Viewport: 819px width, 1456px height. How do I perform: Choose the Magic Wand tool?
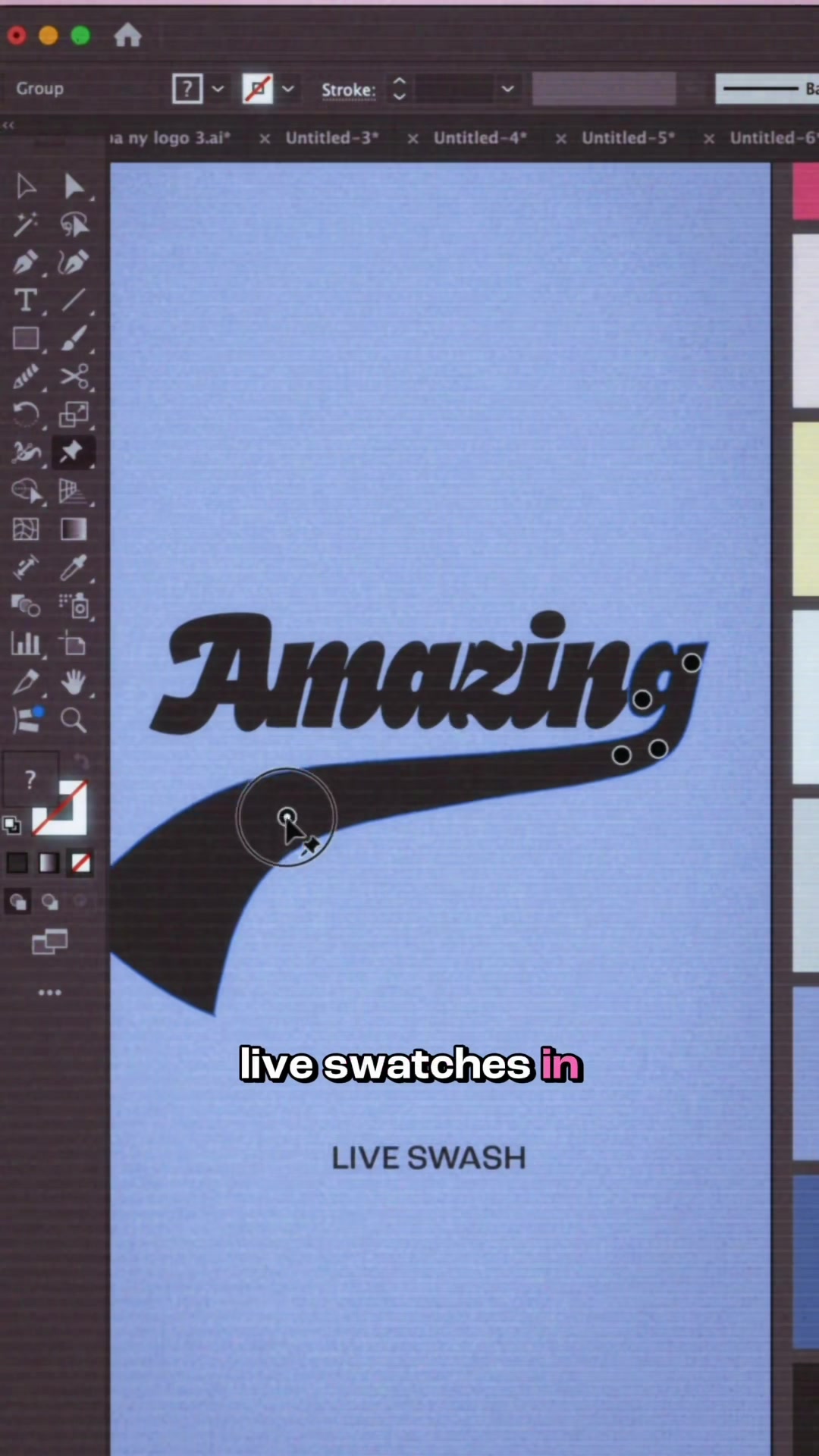(26, 224)
